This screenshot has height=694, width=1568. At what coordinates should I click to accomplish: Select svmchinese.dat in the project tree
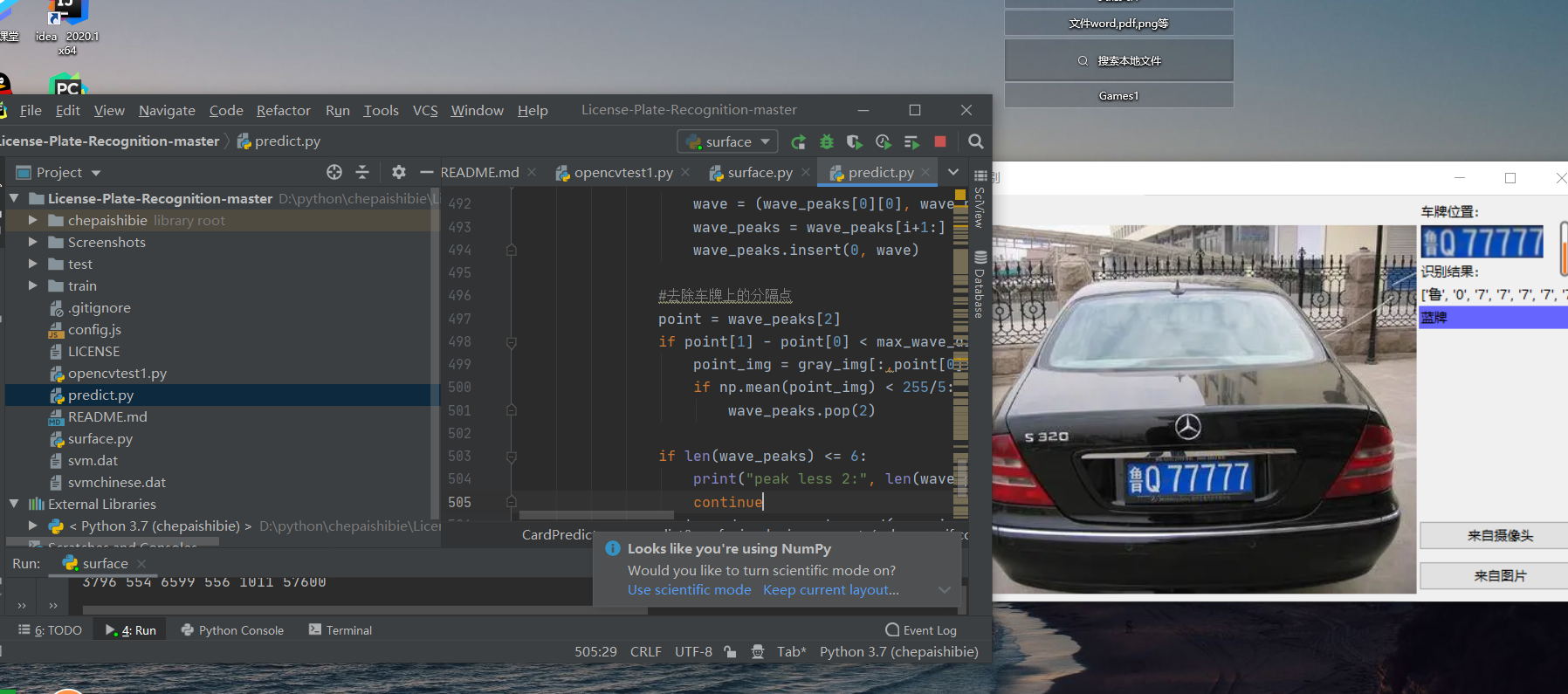pos(116,482)
